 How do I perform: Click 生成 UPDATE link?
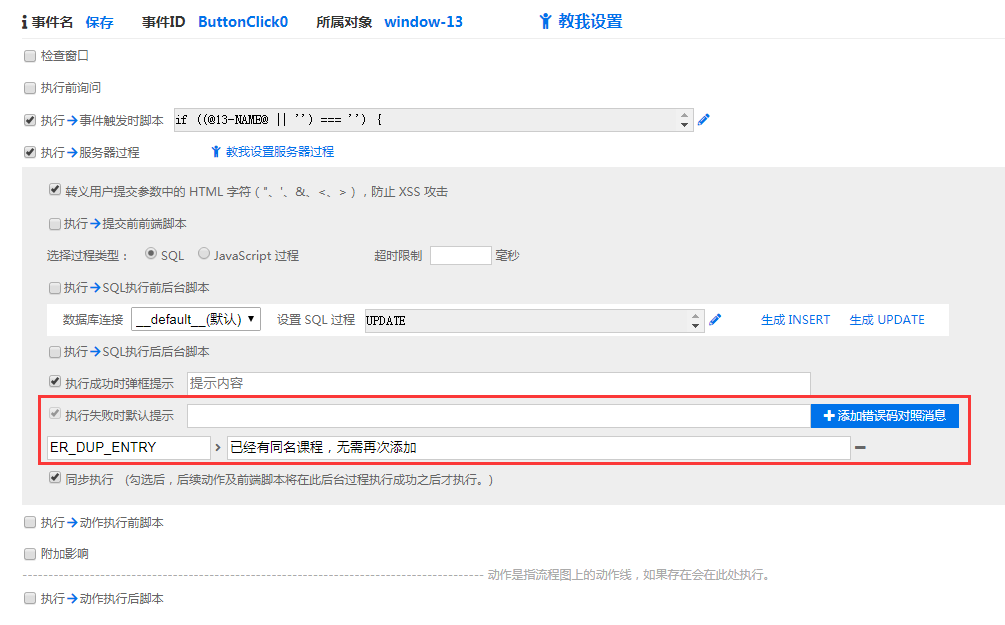tap(886, 320)
